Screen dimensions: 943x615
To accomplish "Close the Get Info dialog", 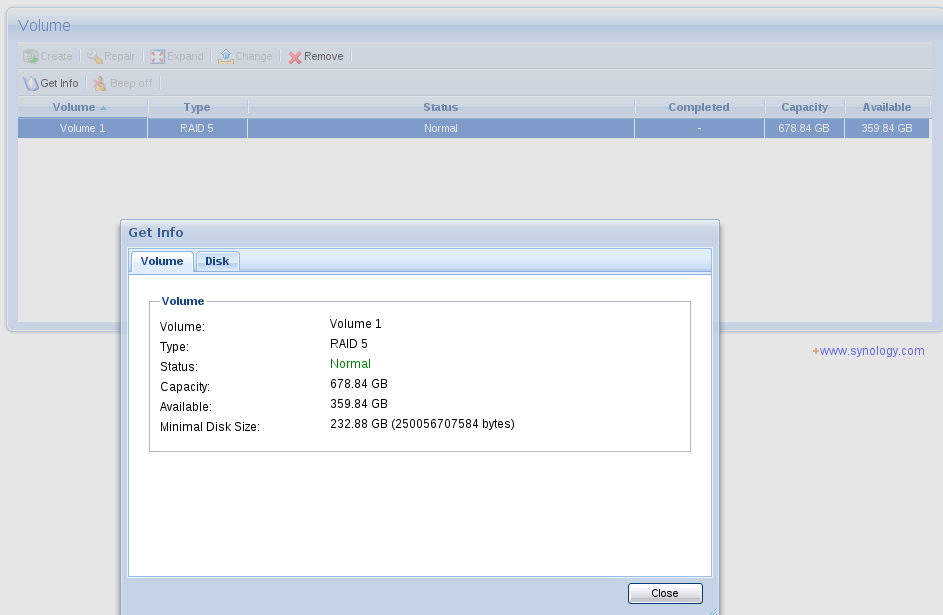I will (x=665, y=593).
